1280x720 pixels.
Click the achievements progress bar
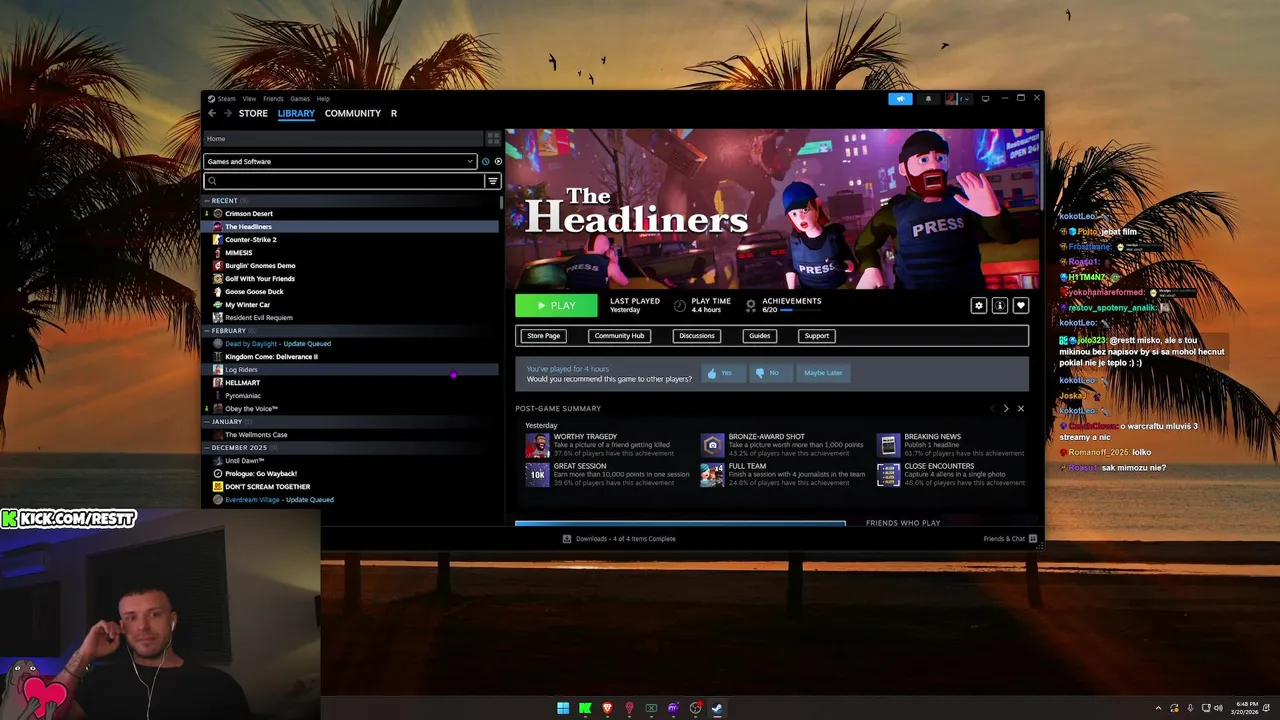[800, 310]
